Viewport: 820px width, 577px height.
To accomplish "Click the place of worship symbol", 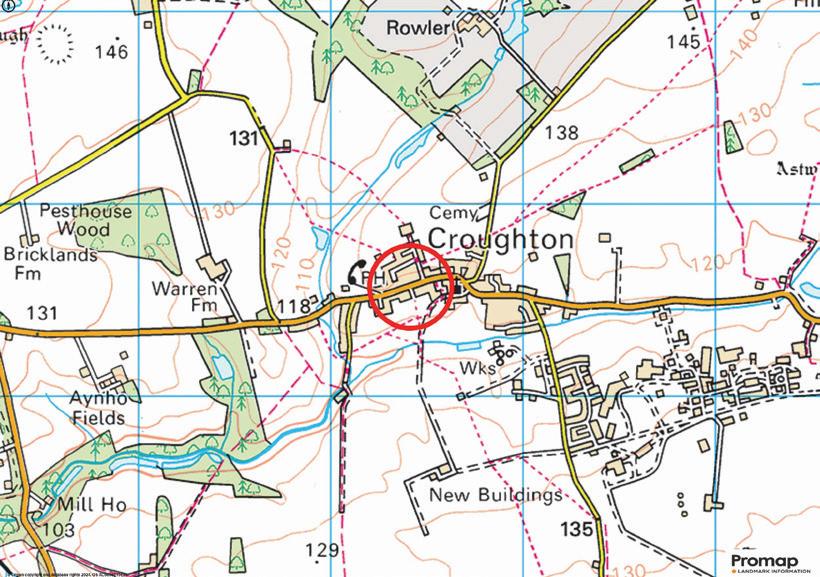I will tap(460, 287).
